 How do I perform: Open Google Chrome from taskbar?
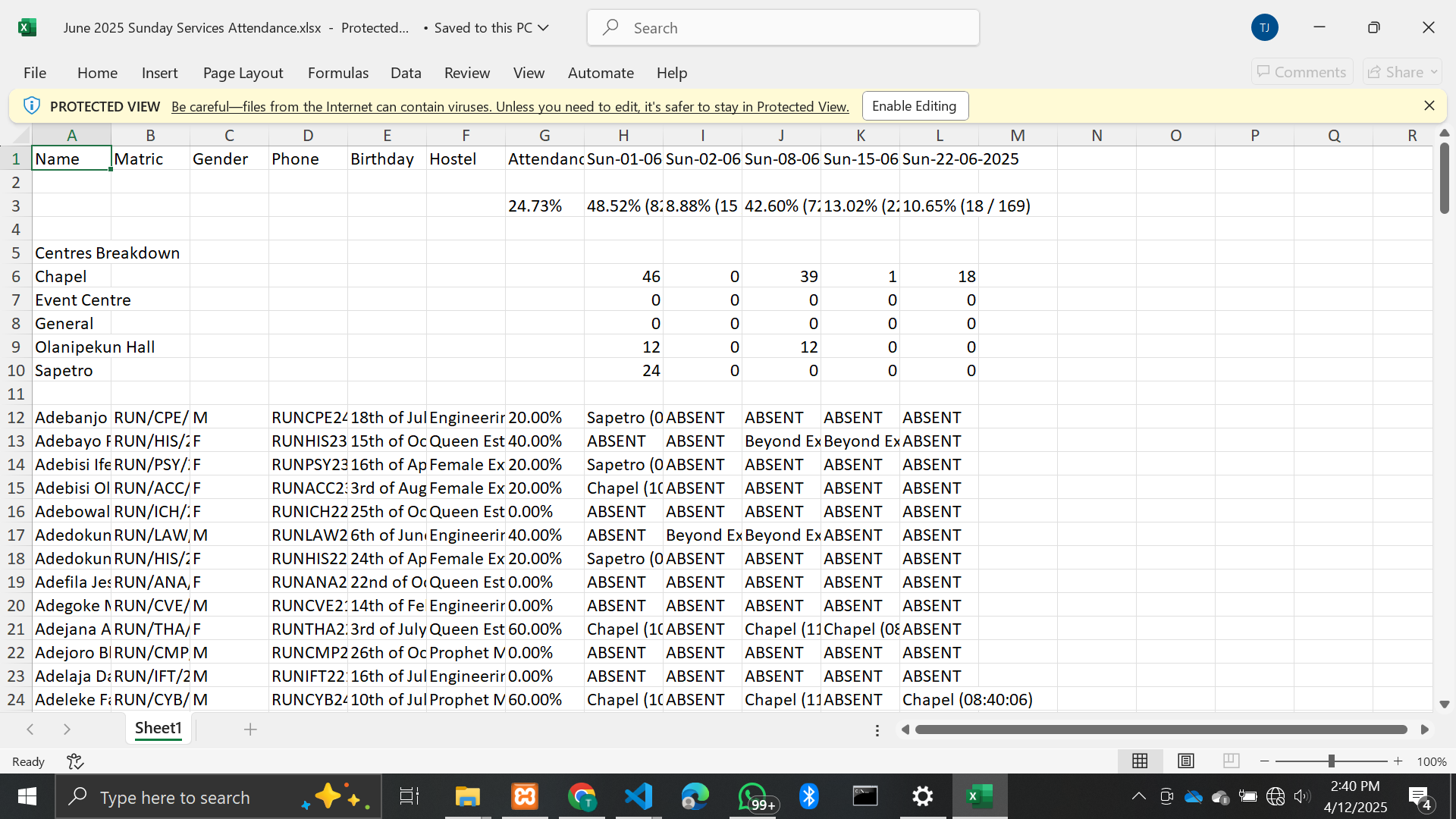[582, 796]
